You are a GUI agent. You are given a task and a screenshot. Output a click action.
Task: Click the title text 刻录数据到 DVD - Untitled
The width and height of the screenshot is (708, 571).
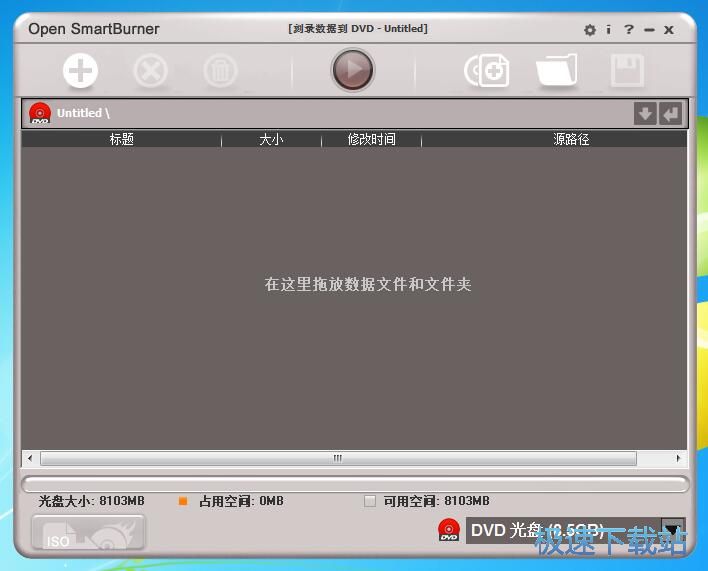click(358, 28)
